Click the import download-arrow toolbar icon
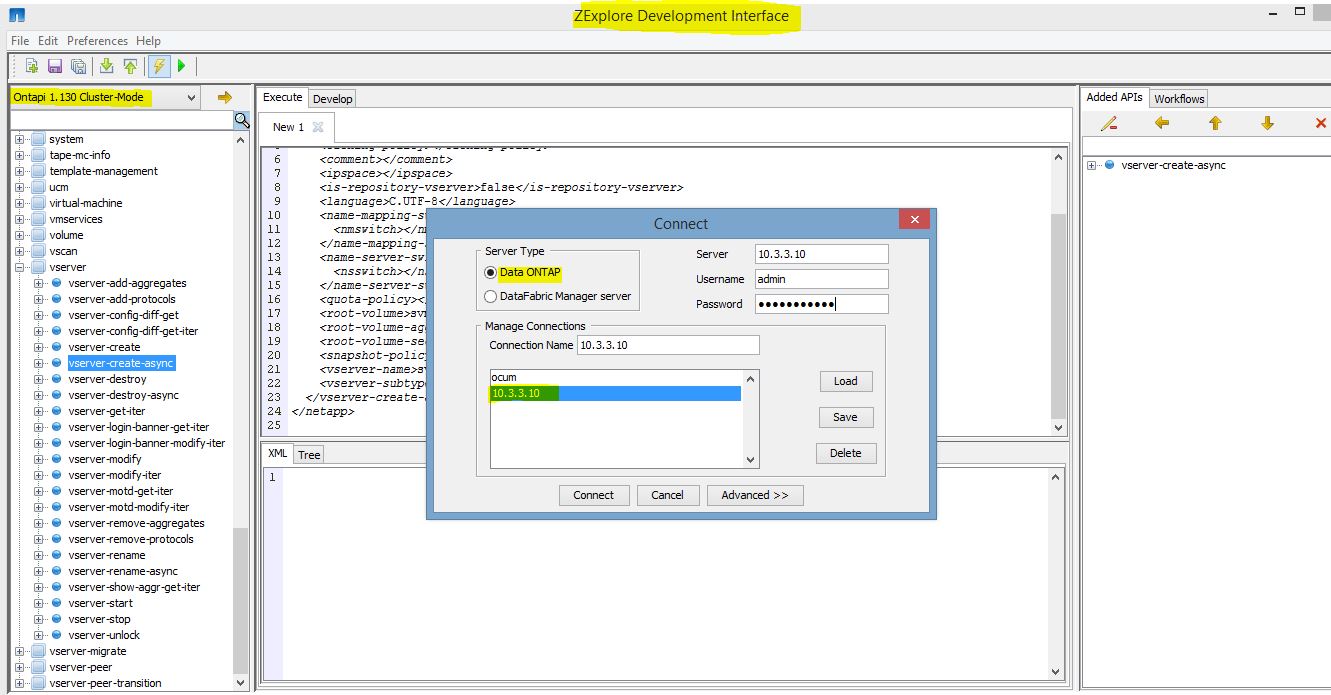This screenshot has height=695, width=1331. [105, 65]
